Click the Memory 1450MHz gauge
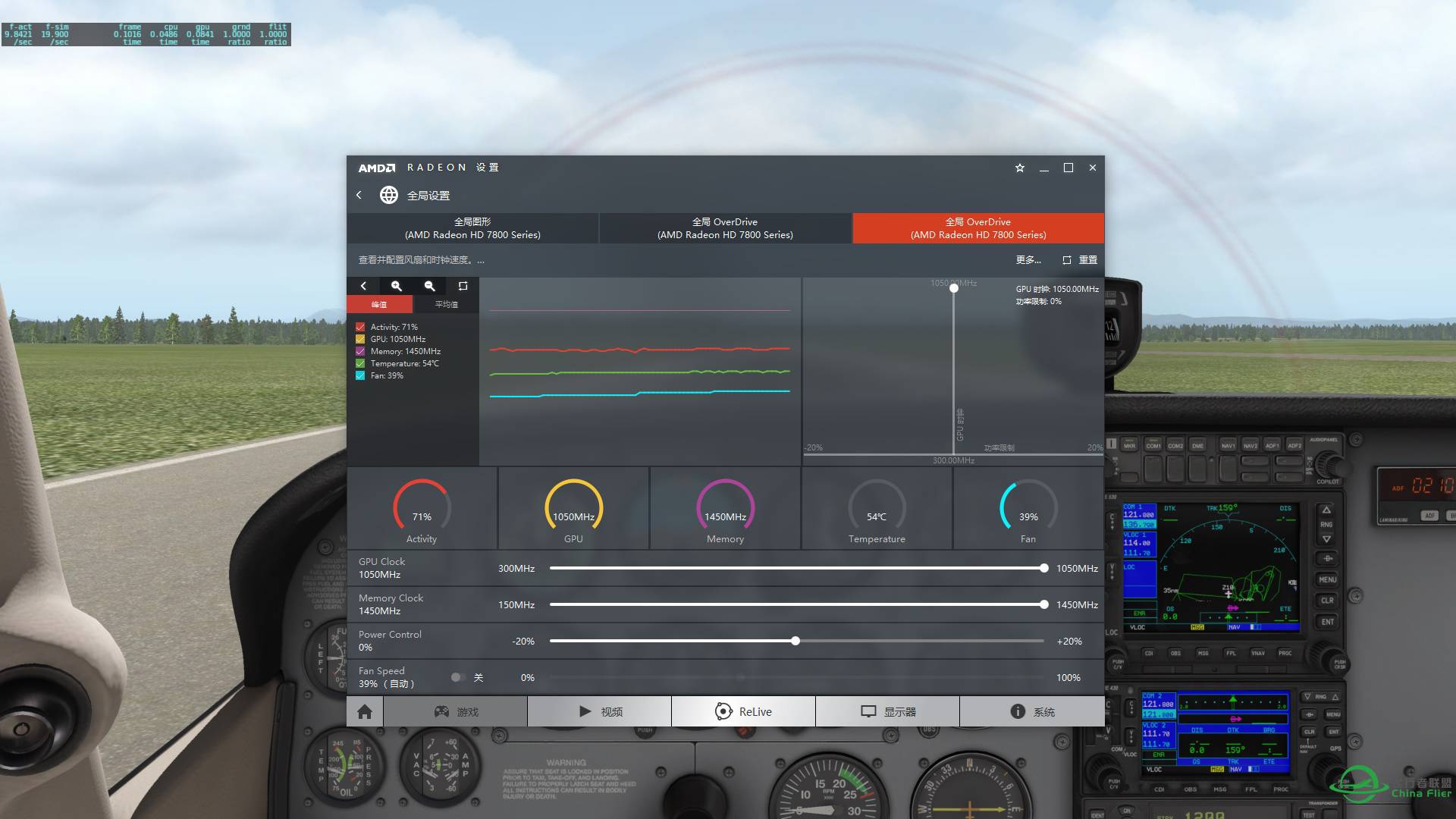The width and height of the screenshot is (1456, 819). pos(725,508)
